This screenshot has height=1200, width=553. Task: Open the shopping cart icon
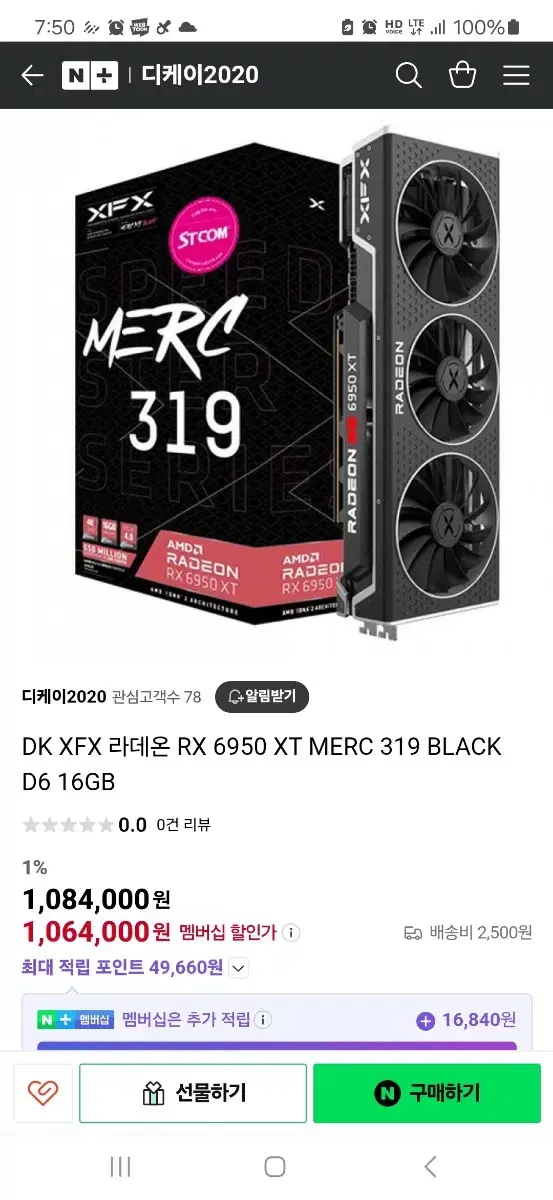point(462,75)
